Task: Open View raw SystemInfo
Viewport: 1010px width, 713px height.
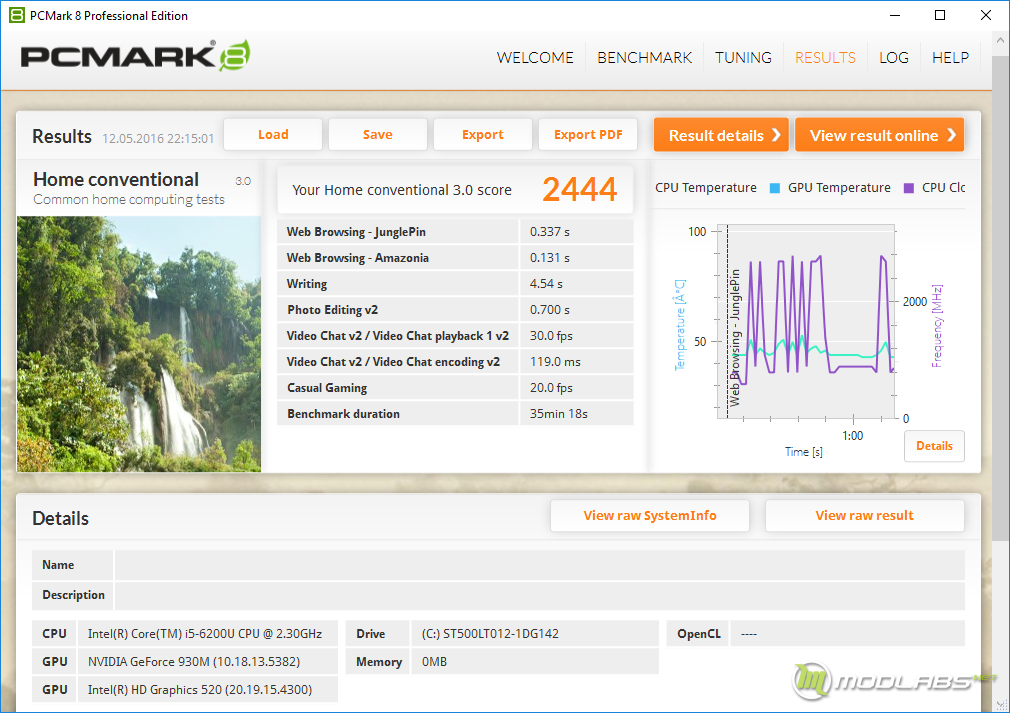Action: (x=650, y=516)
